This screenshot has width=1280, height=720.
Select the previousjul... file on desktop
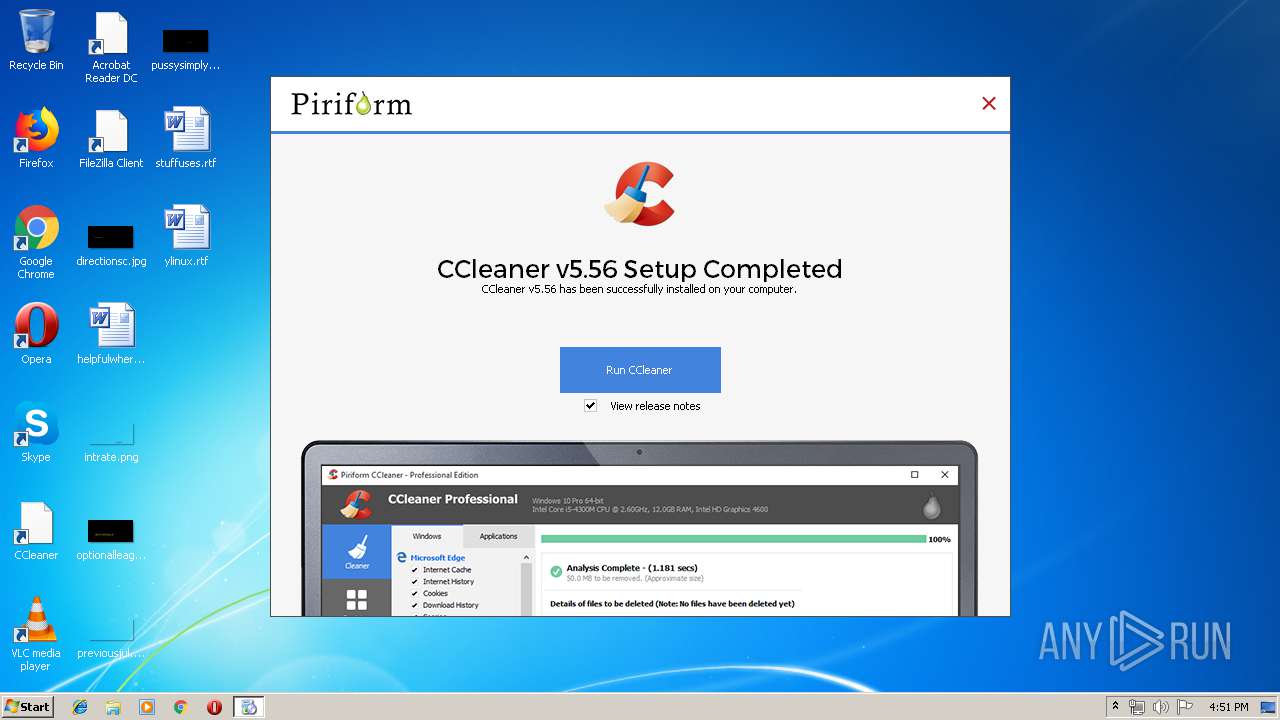click(111, 636)
